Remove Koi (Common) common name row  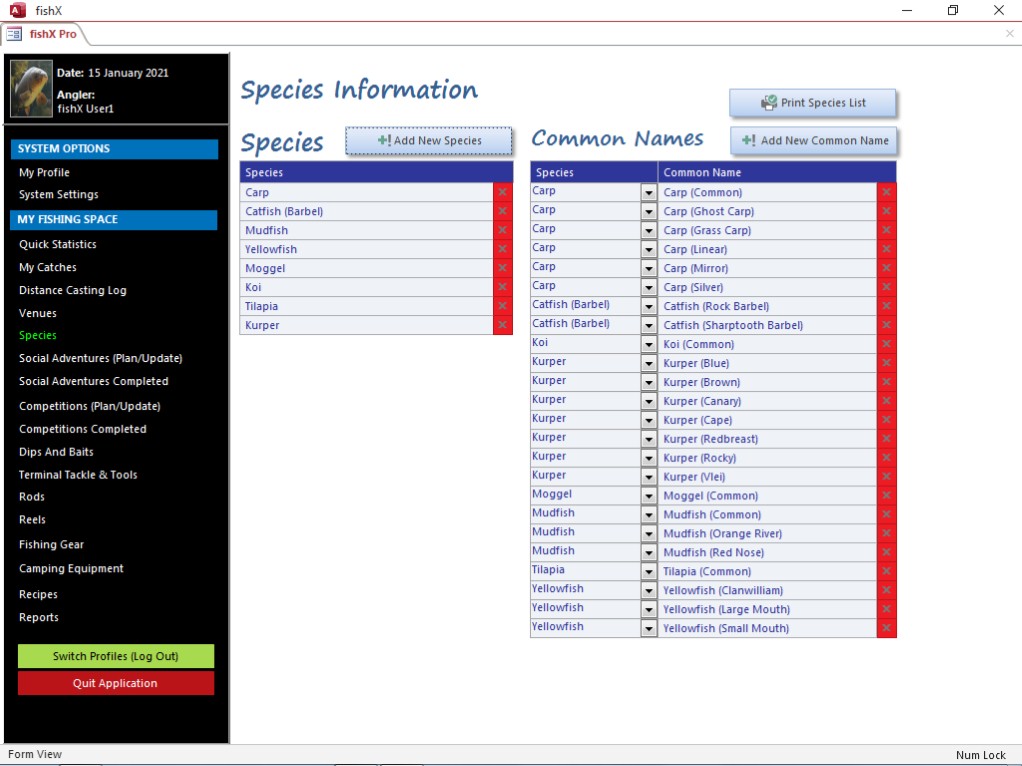tap(886, 344)
